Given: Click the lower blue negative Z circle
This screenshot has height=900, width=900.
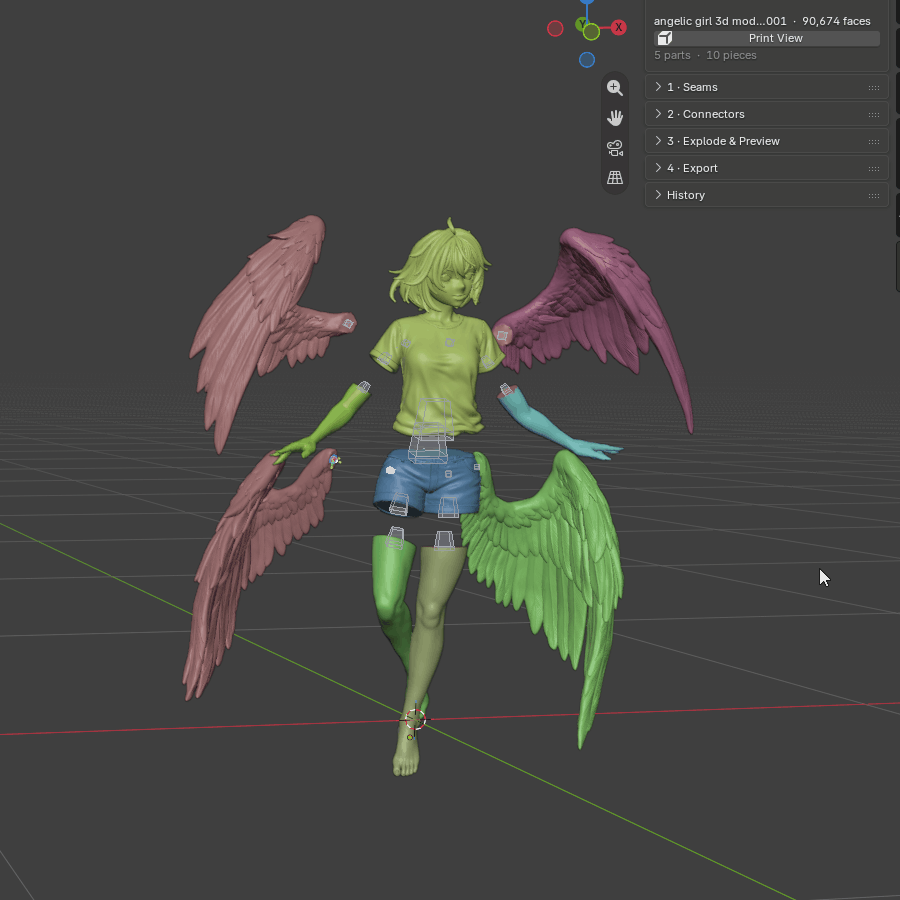Looking at the screenshot, I should point(587,60).
